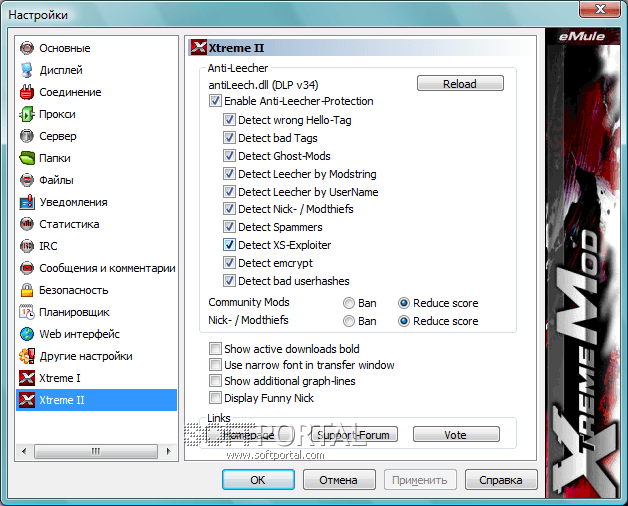628x506 pixels.
Task: Click the Прокси icon
Action: point(27,114)
